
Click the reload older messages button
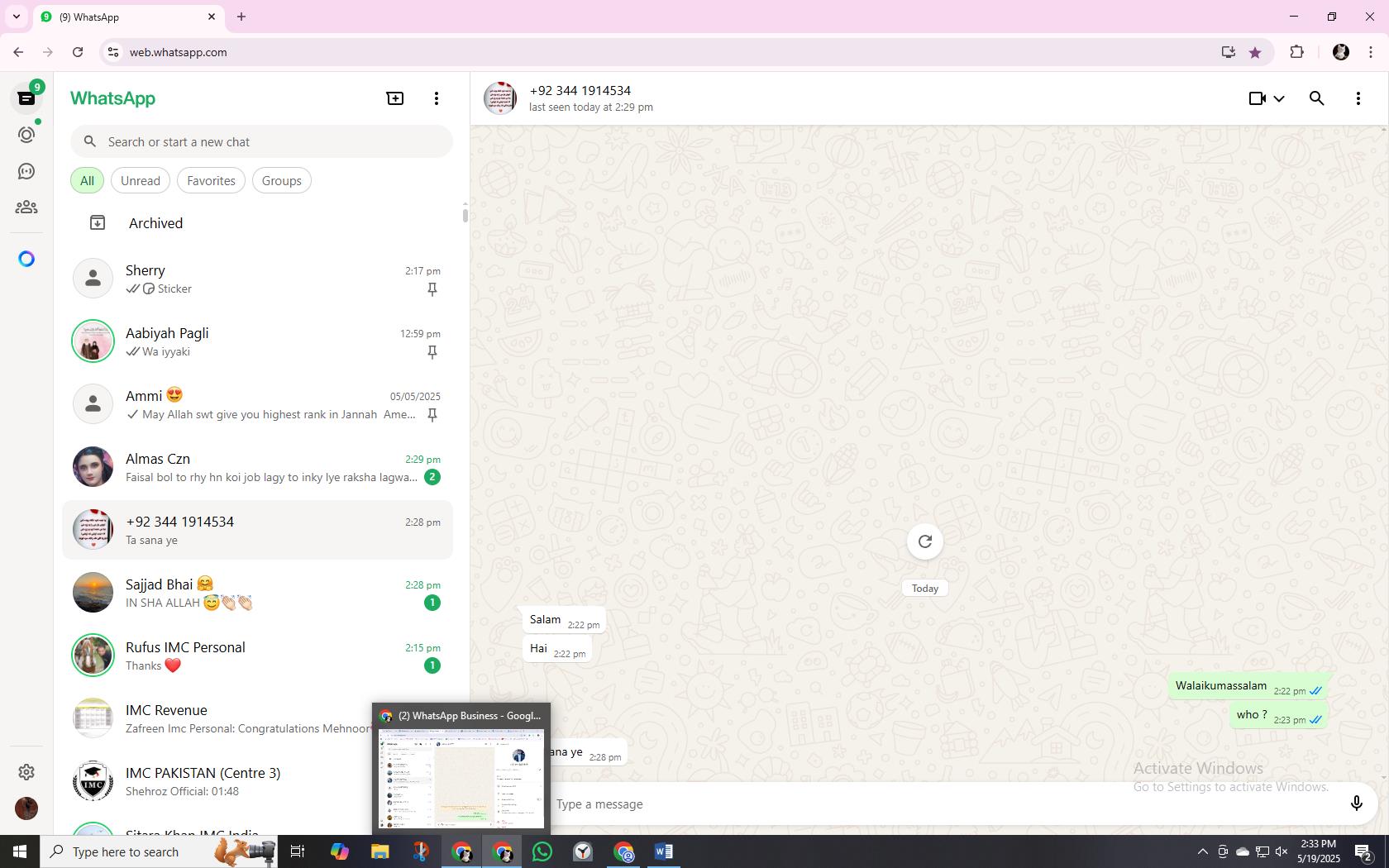coord(925,541)
